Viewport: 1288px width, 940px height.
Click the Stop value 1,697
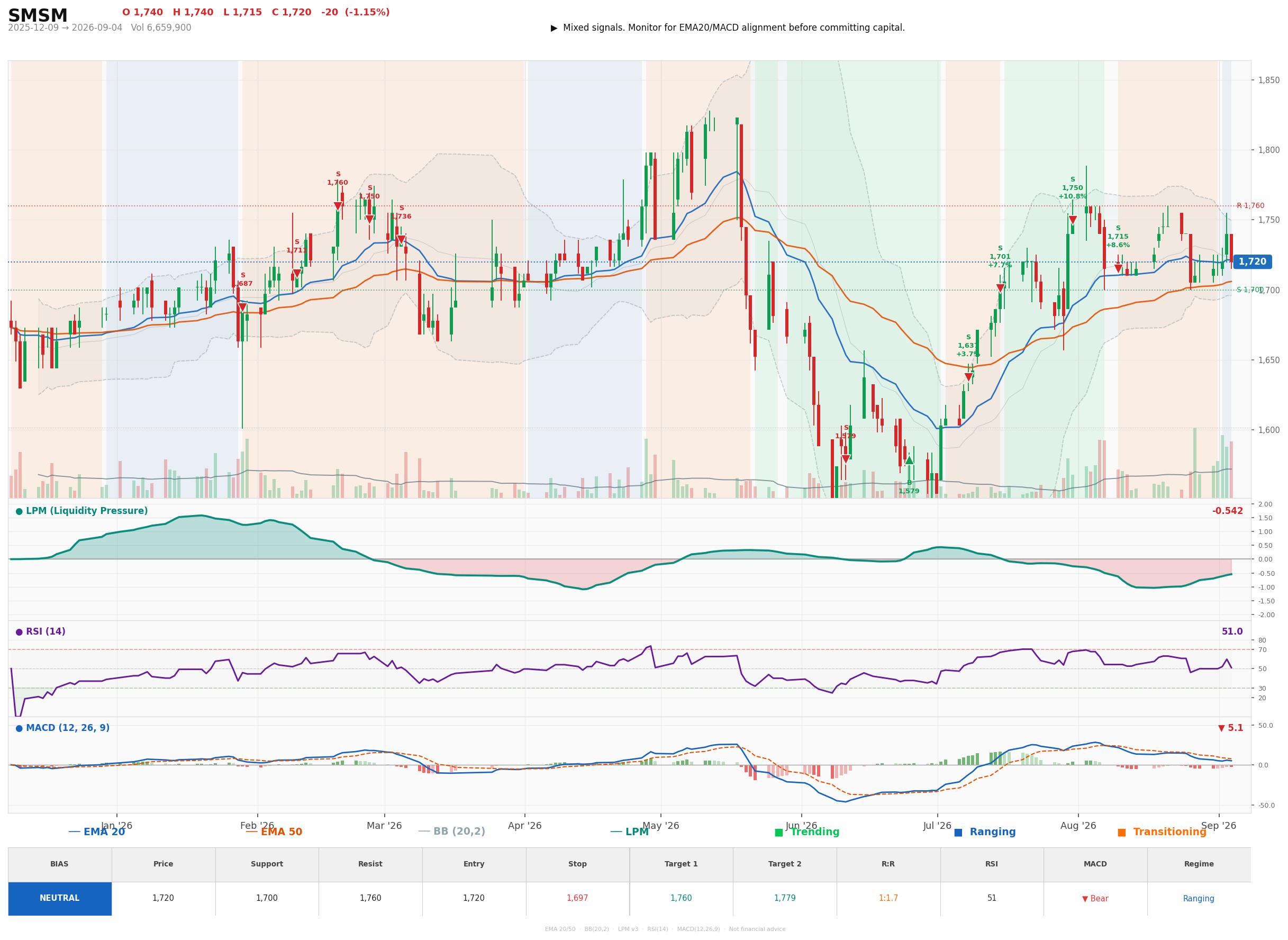[x=577, y=899]
